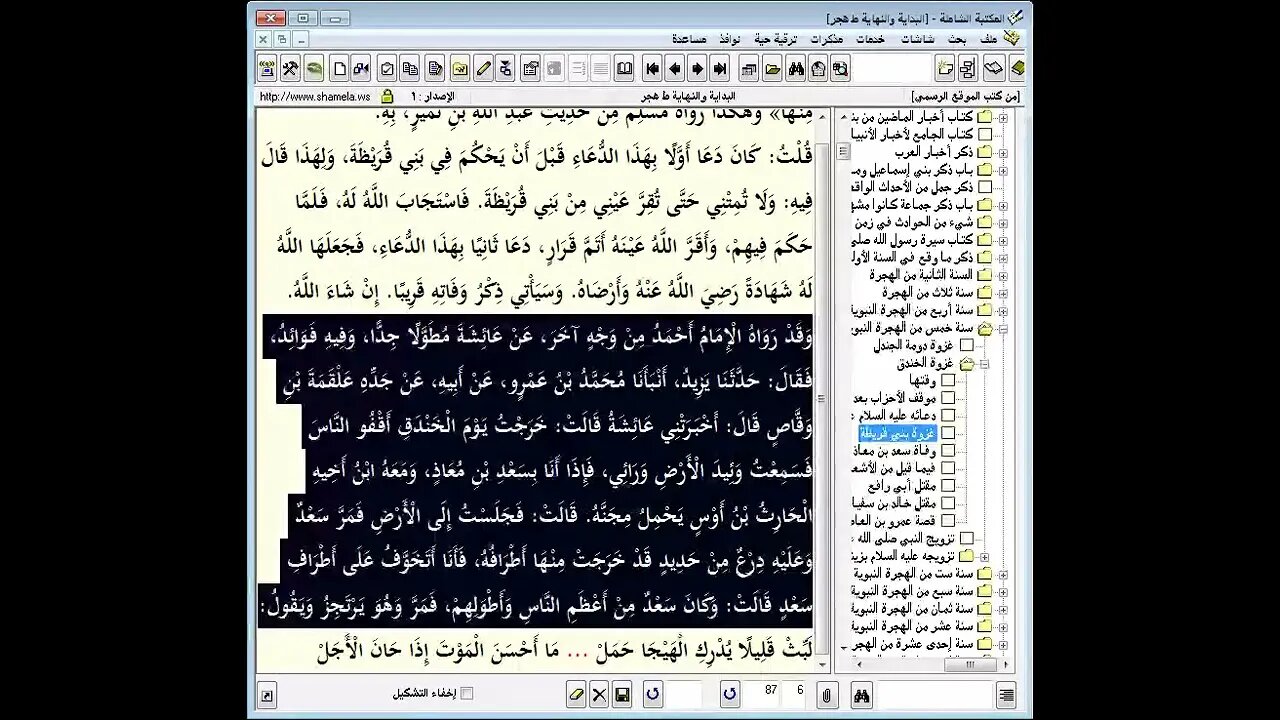Image resolution: width=1280 pixels, height=720 pixels.
Task: Expand the السنة الثانية من الهجرة node
Action: 1003,275
